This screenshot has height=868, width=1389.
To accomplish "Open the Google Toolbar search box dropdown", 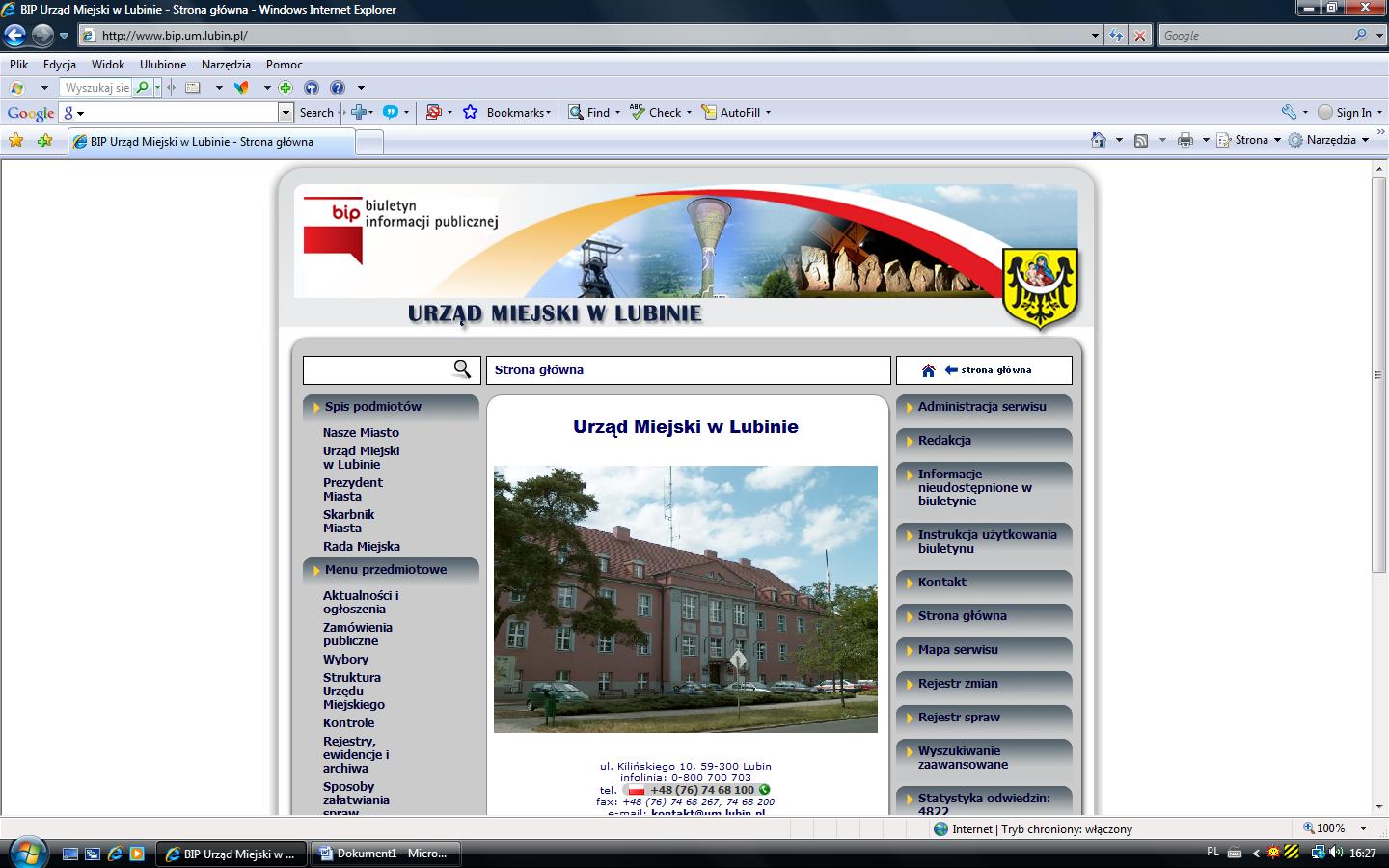I will pyautogui.click(x=286, y=113).
